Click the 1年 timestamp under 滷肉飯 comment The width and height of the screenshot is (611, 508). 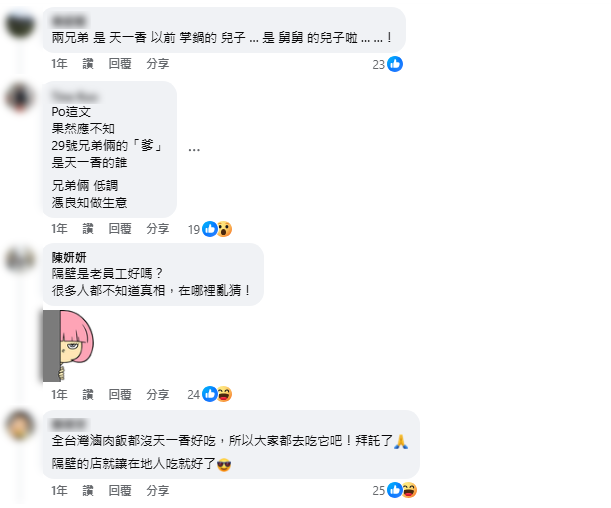(x=60, y=490)
